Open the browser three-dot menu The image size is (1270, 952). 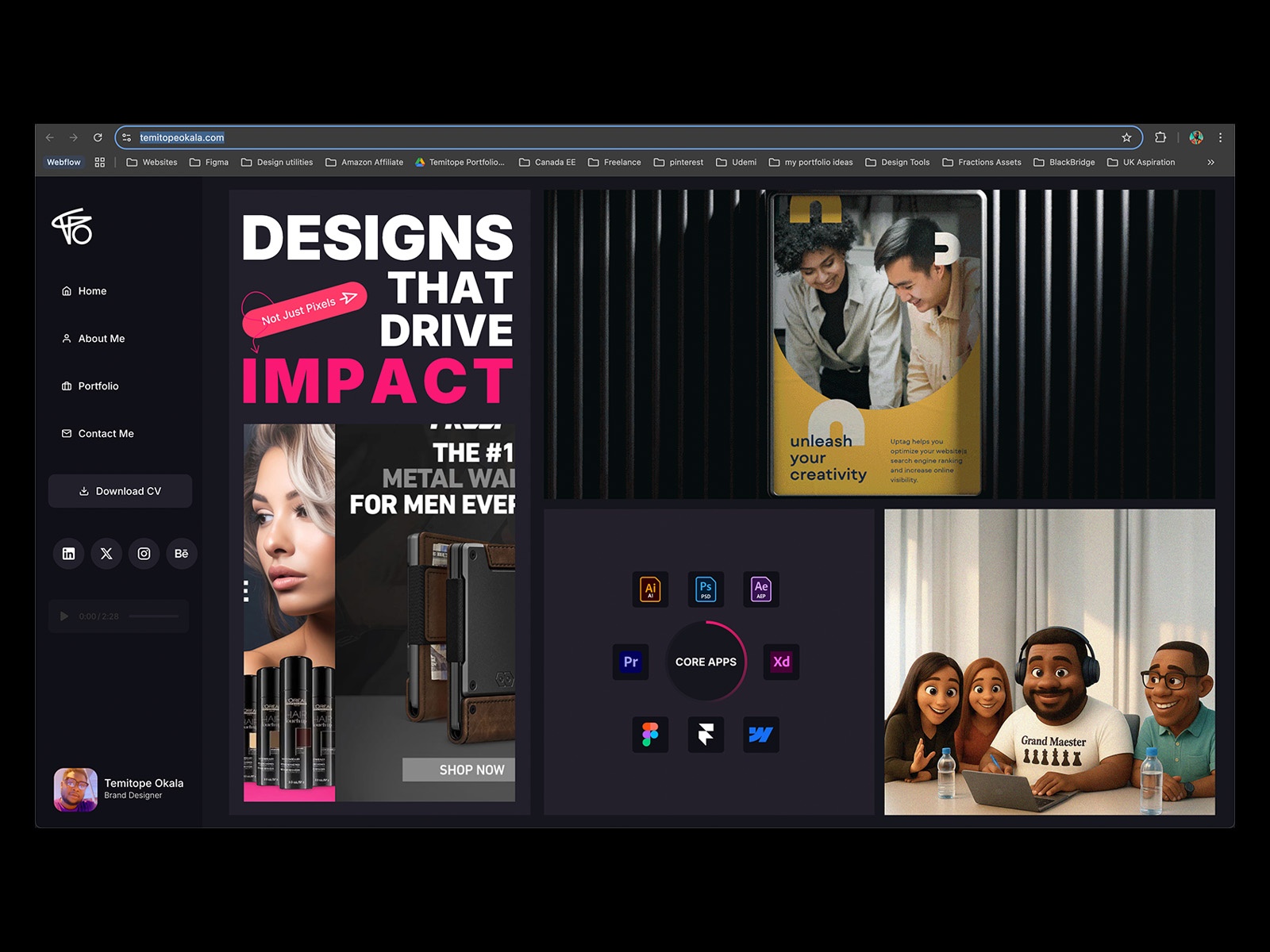[1220, 137]
